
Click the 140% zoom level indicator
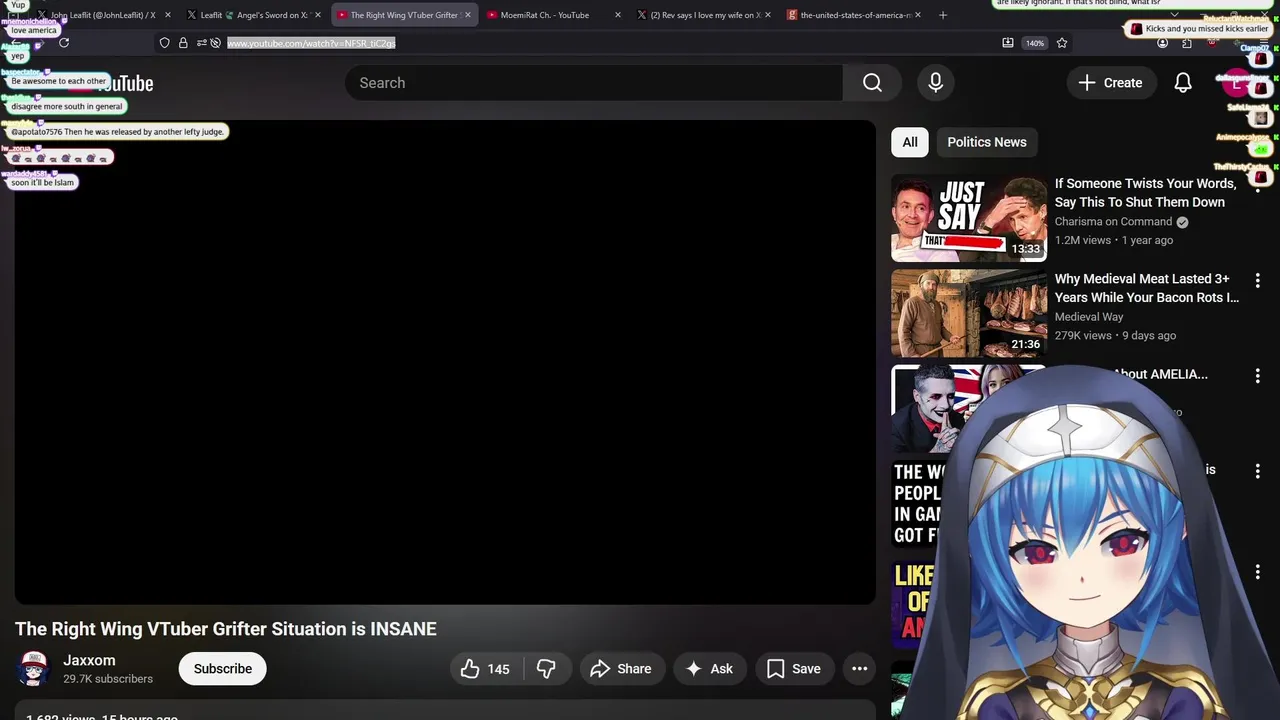(x=1035, y=43)
